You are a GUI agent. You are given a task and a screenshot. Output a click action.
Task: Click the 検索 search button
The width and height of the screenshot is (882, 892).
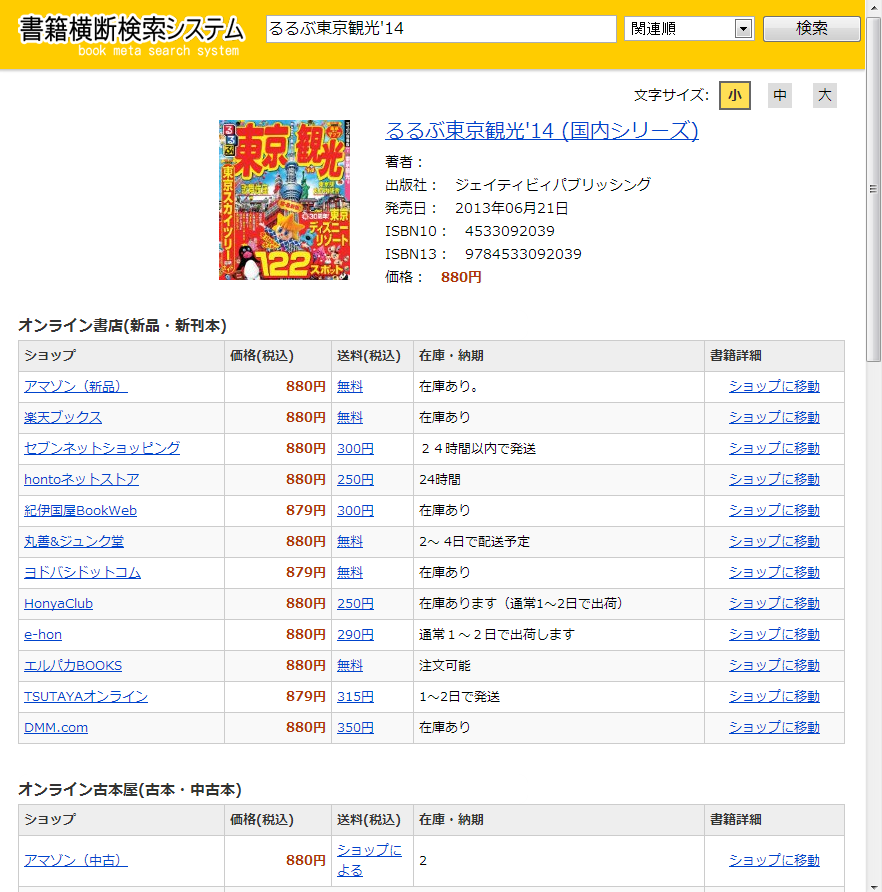(x=811, y=28)
